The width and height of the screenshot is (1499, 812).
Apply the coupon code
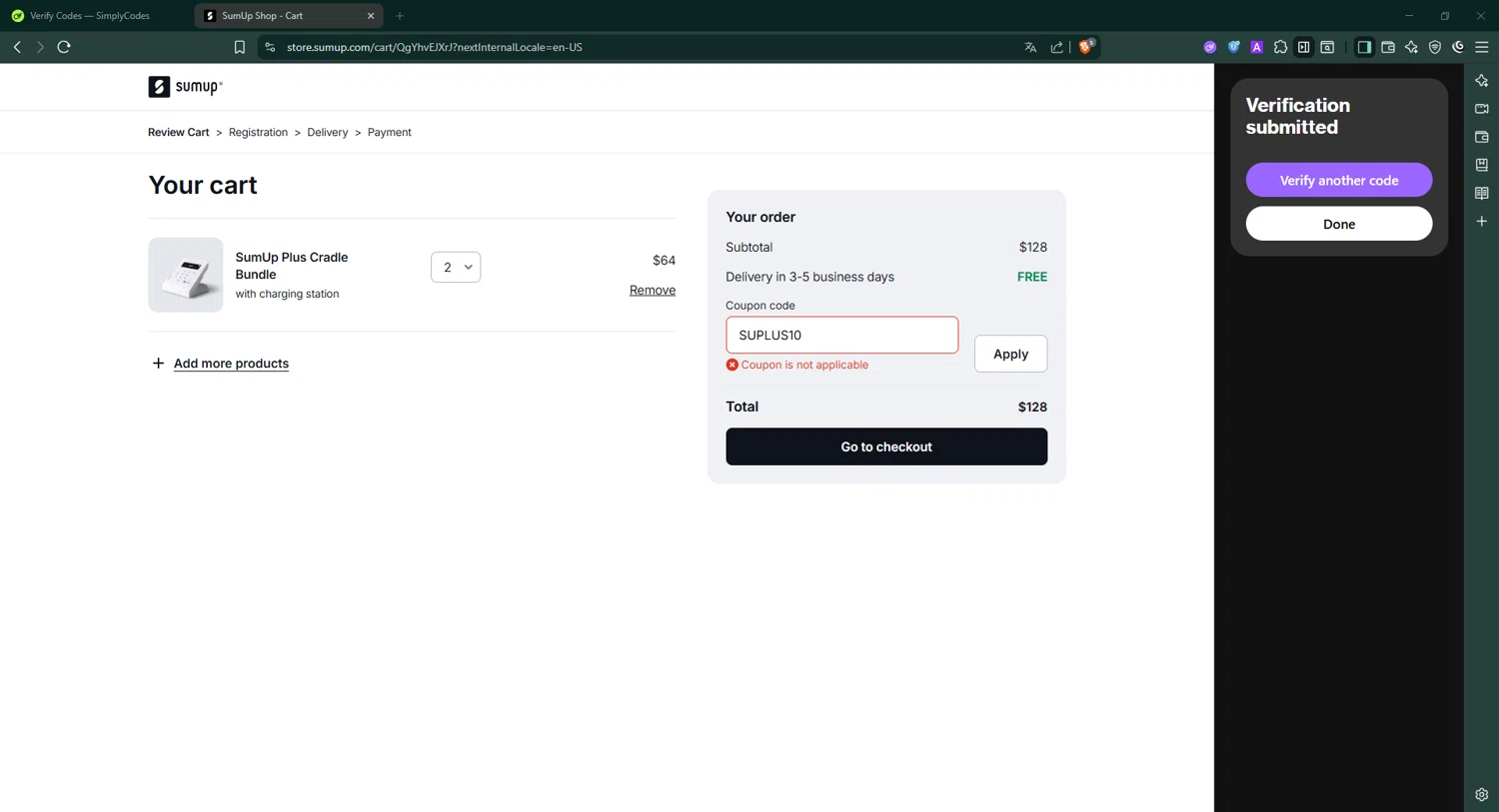[1010, 354]
